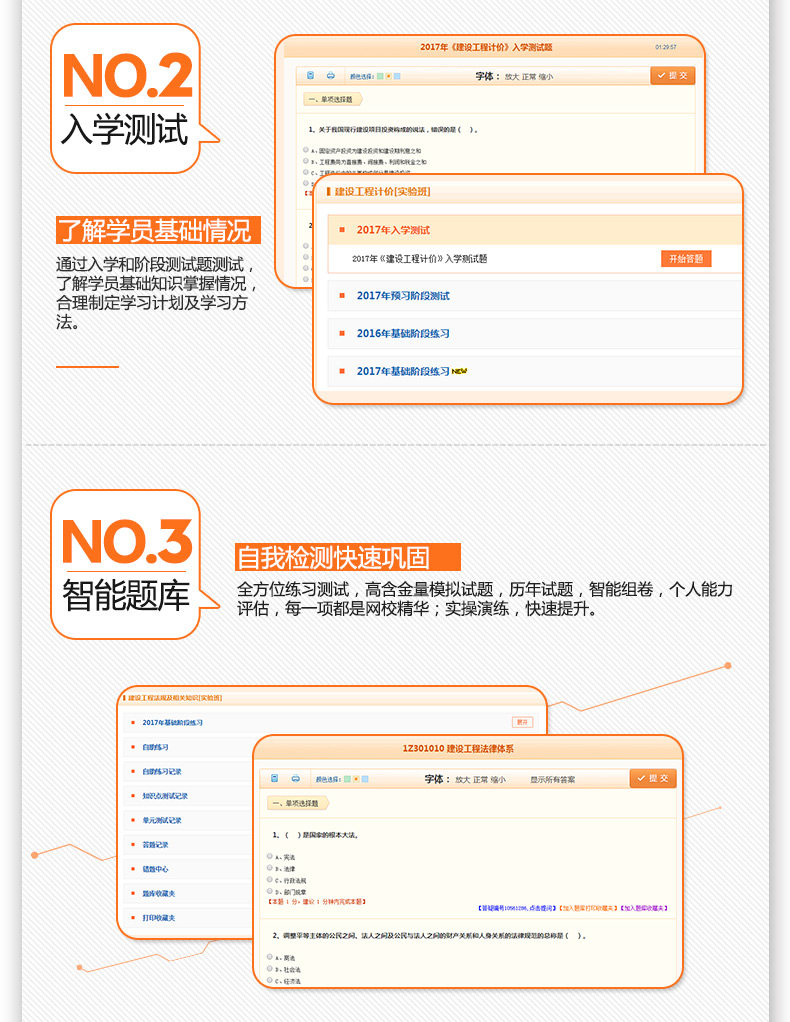Viewport: 790px width, 1022px height.
Task: Click 缩小 font size in 建设工程法律体系 window
Action: [x=498, y=780]
